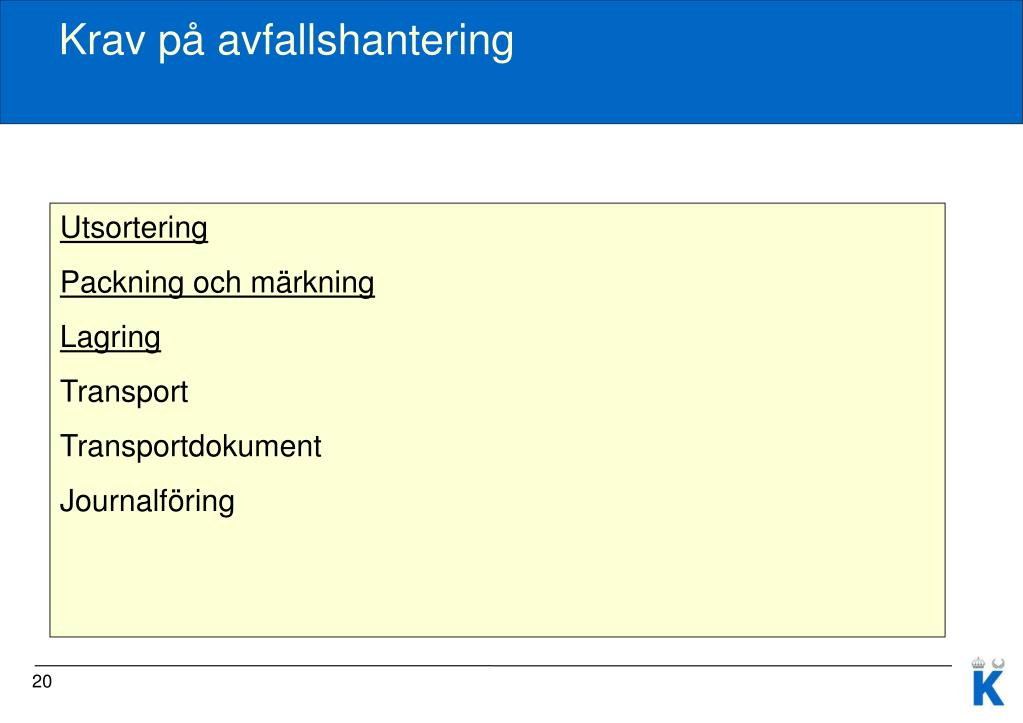Click the word avfallshantering in the title
The height and width of the screenshot is (723, 1023).
click(x=365, y=41)
